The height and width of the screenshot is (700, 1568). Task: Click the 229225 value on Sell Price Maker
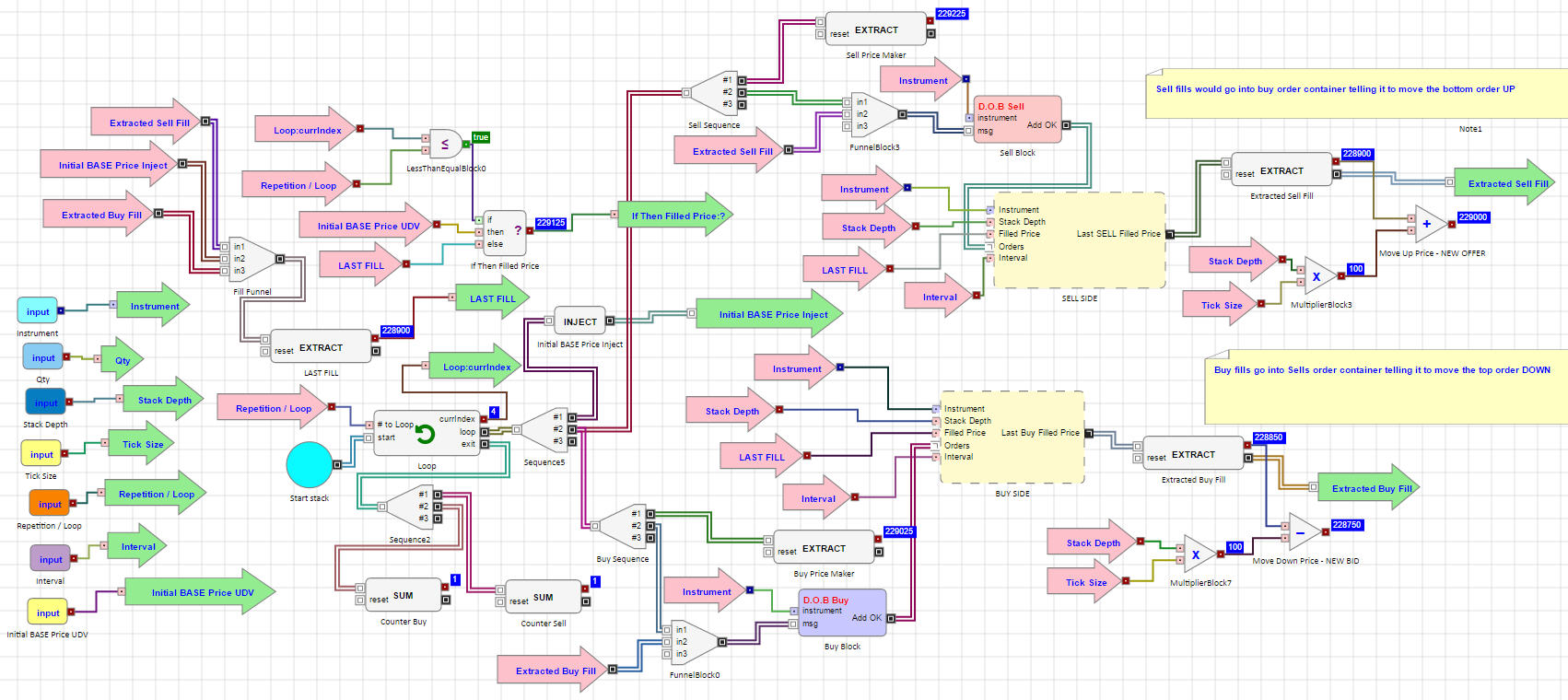pos(952,14)
